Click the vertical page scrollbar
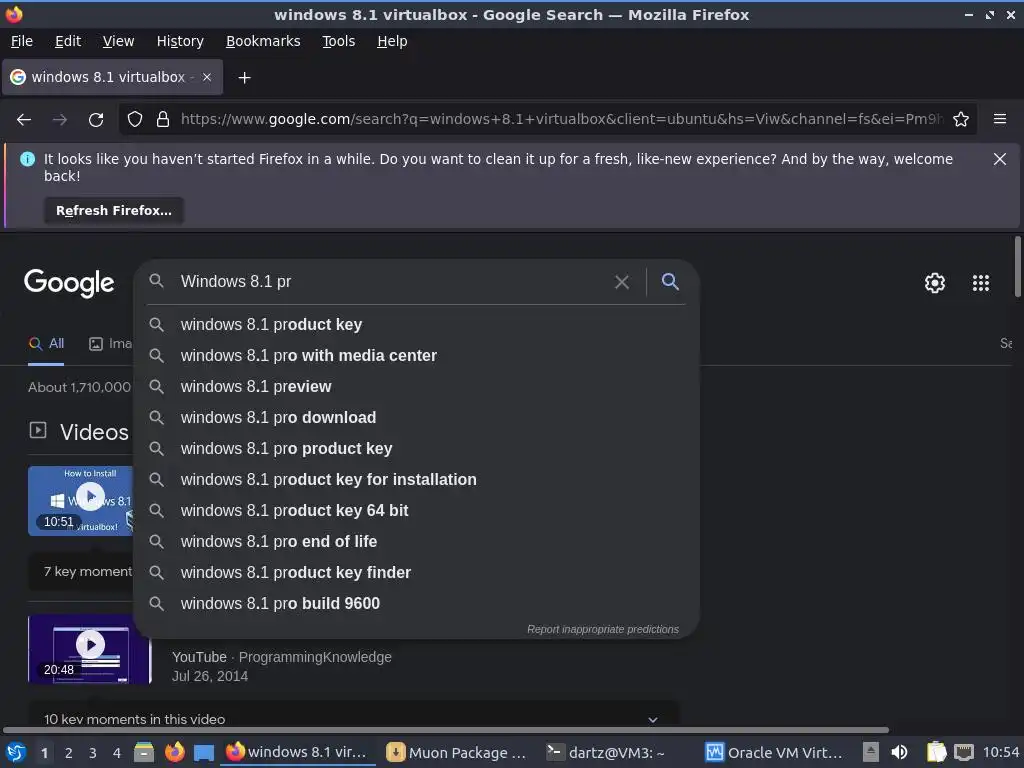The width and height of the screenshot is (1024, 768). tap(1017, 268)
